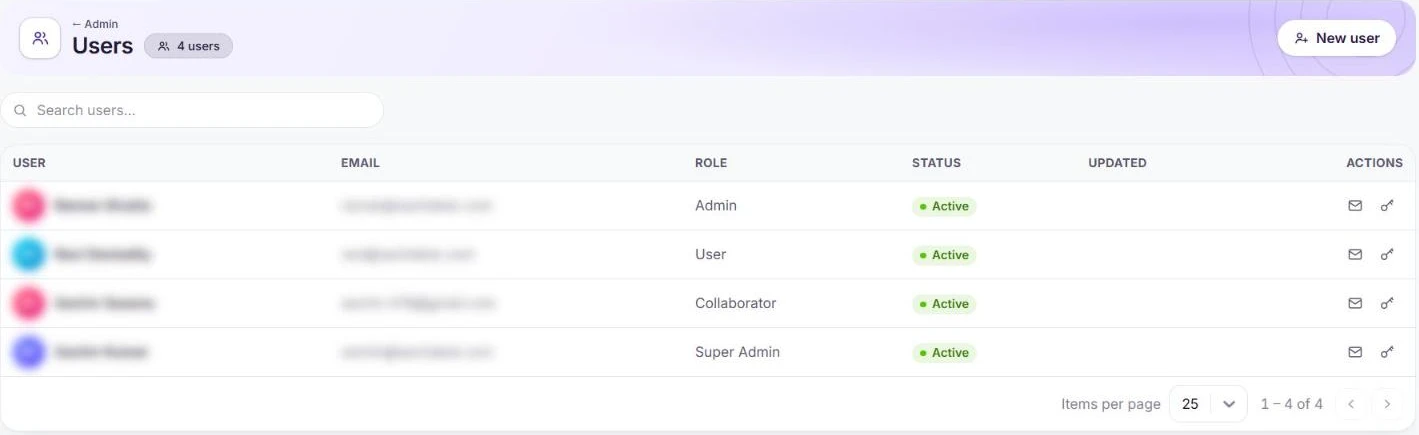
Task: Click key icon in User role row
Action: coord(1387,255)
